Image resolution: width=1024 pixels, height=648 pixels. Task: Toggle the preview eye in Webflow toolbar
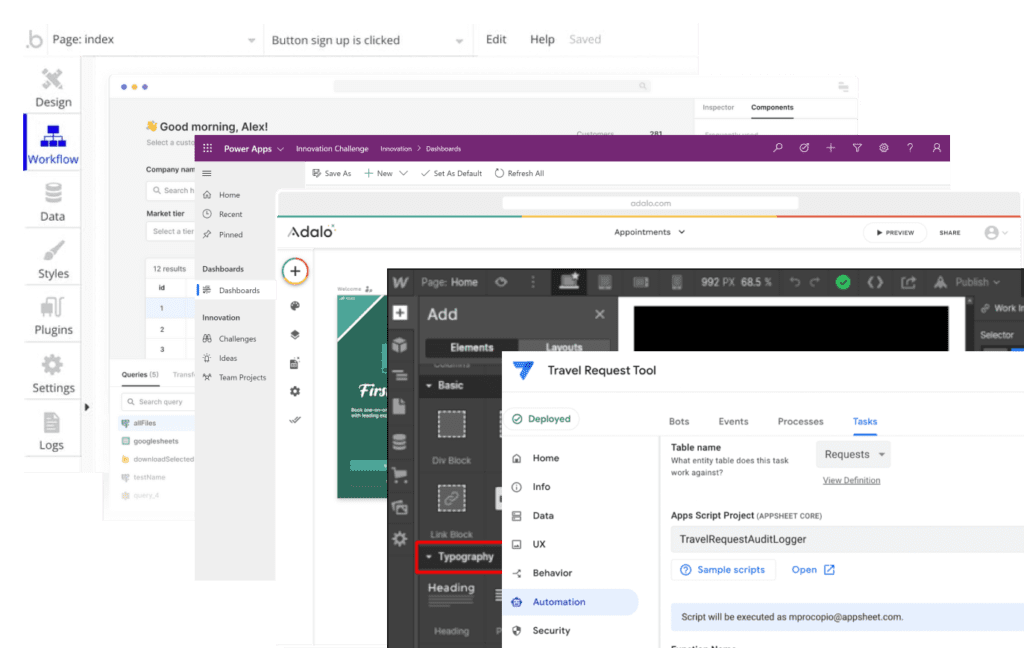[501, 282]
